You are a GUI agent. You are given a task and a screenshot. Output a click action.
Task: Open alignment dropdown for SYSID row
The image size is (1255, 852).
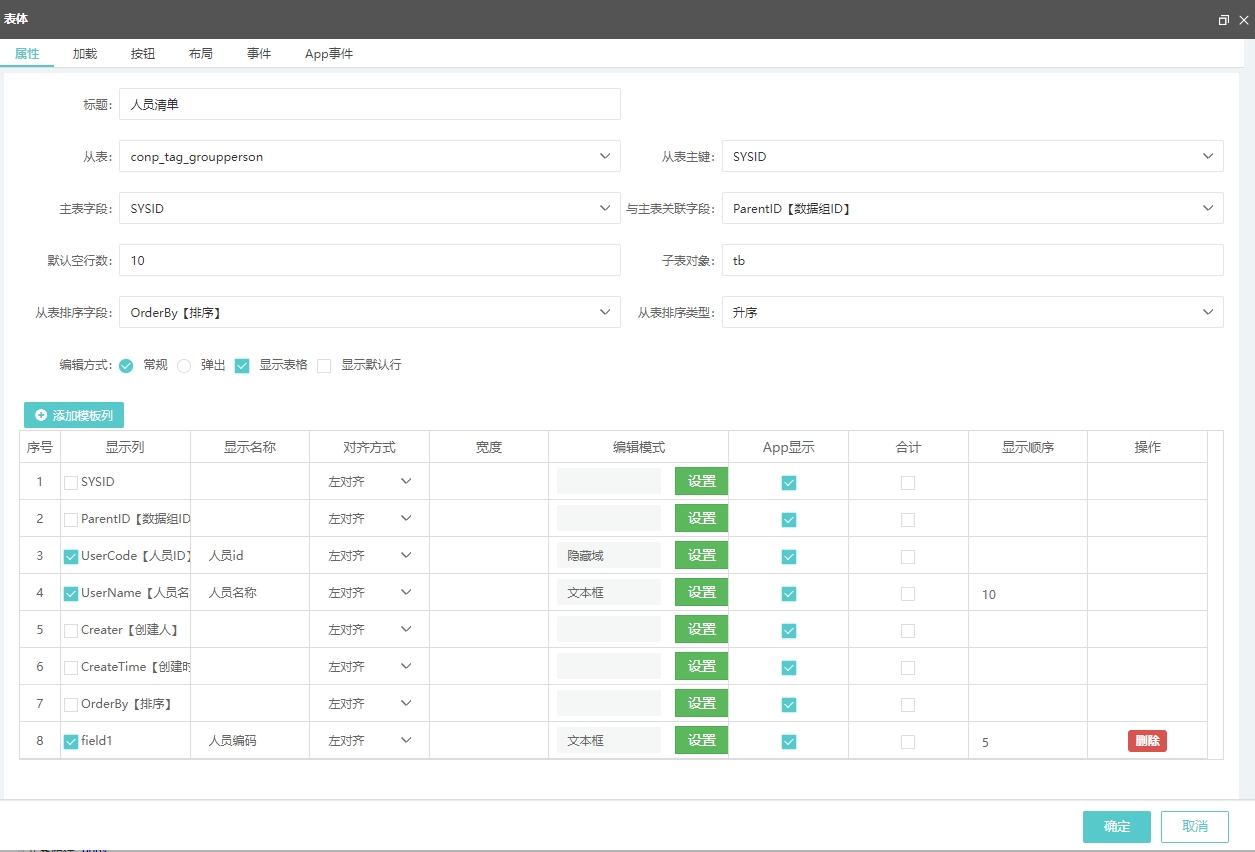tap(370, 481)
